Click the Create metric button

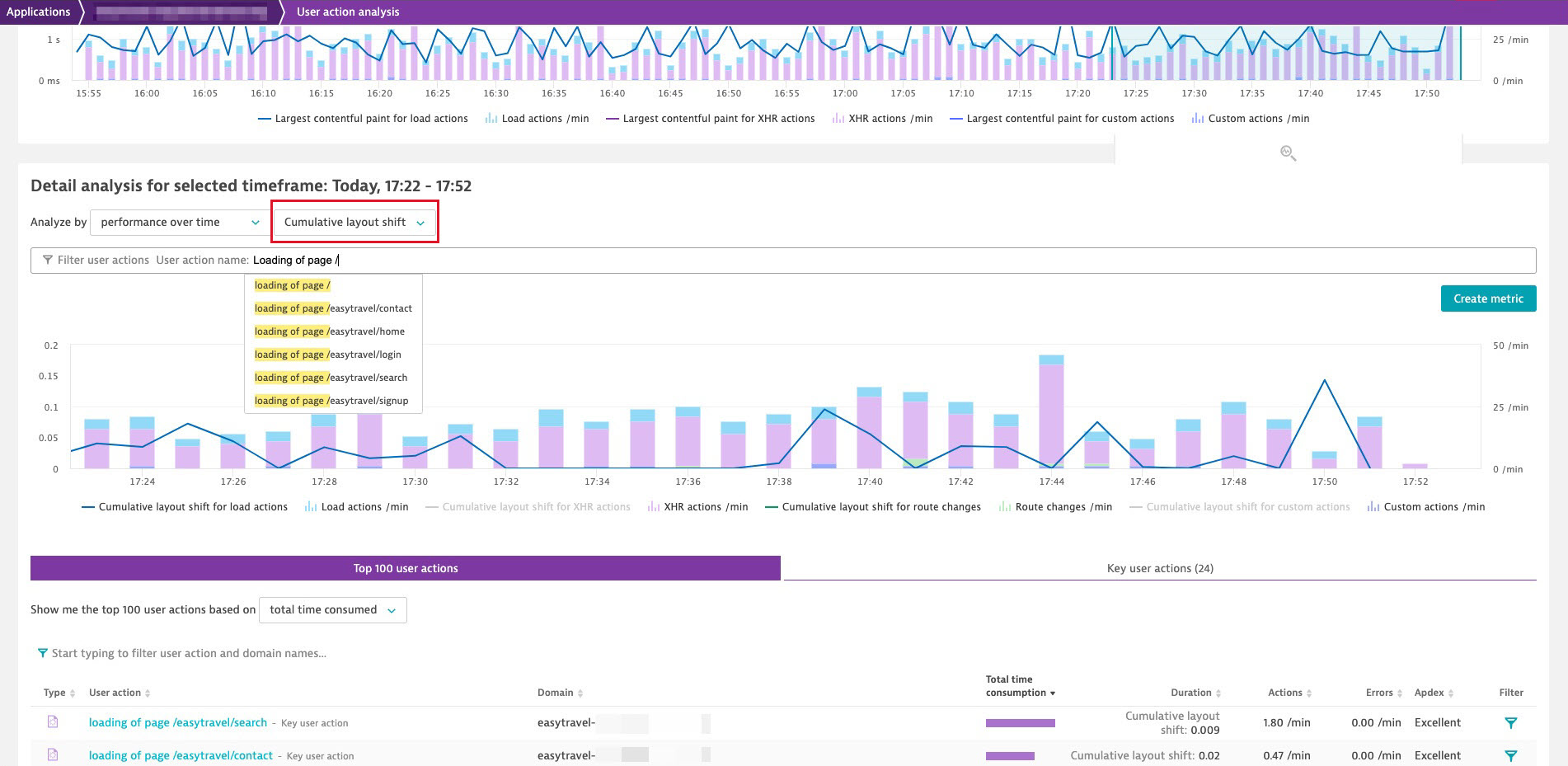pos(1488,298)
